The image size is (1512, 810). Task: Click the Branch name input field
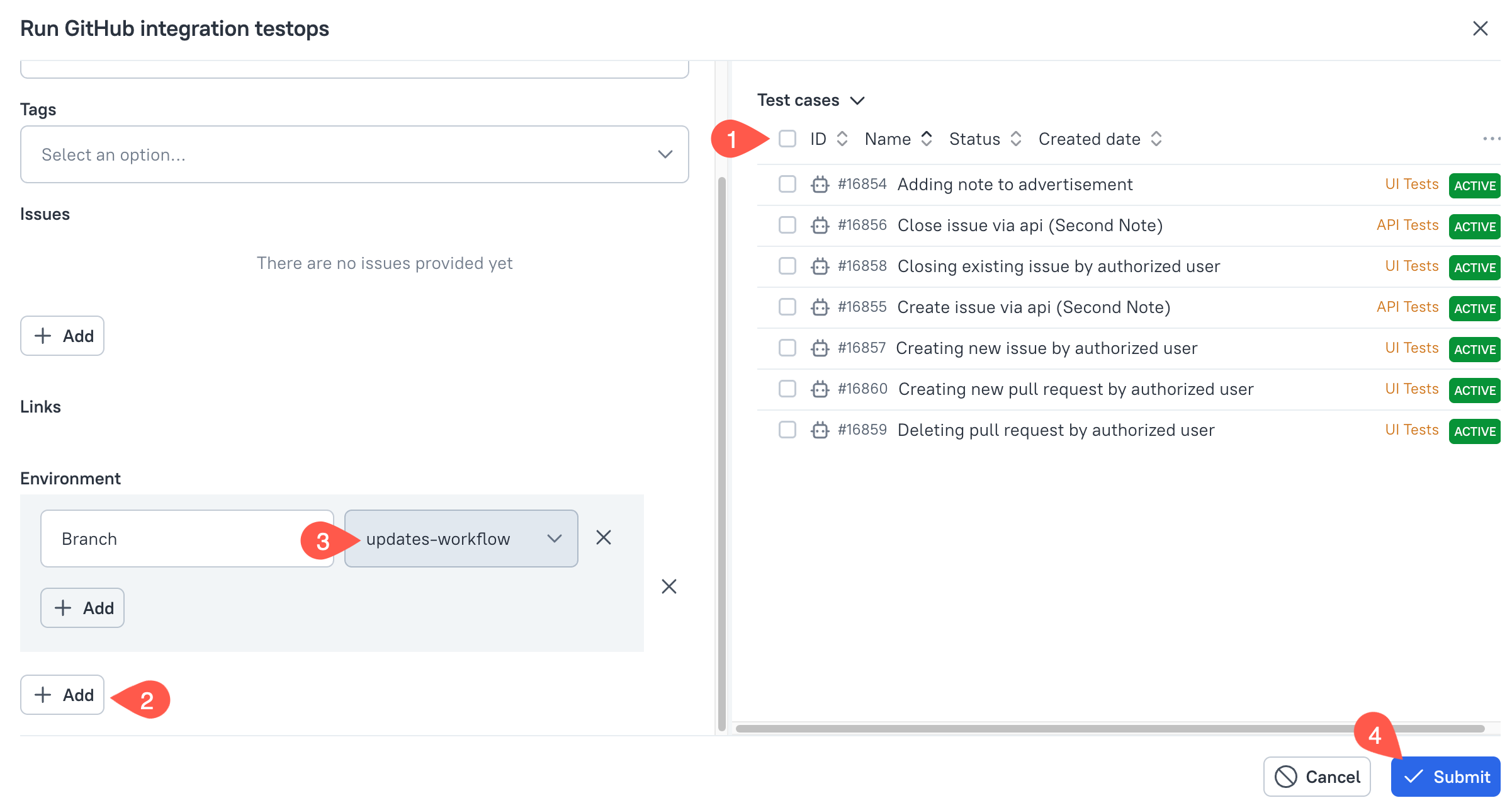pos(186,539)
